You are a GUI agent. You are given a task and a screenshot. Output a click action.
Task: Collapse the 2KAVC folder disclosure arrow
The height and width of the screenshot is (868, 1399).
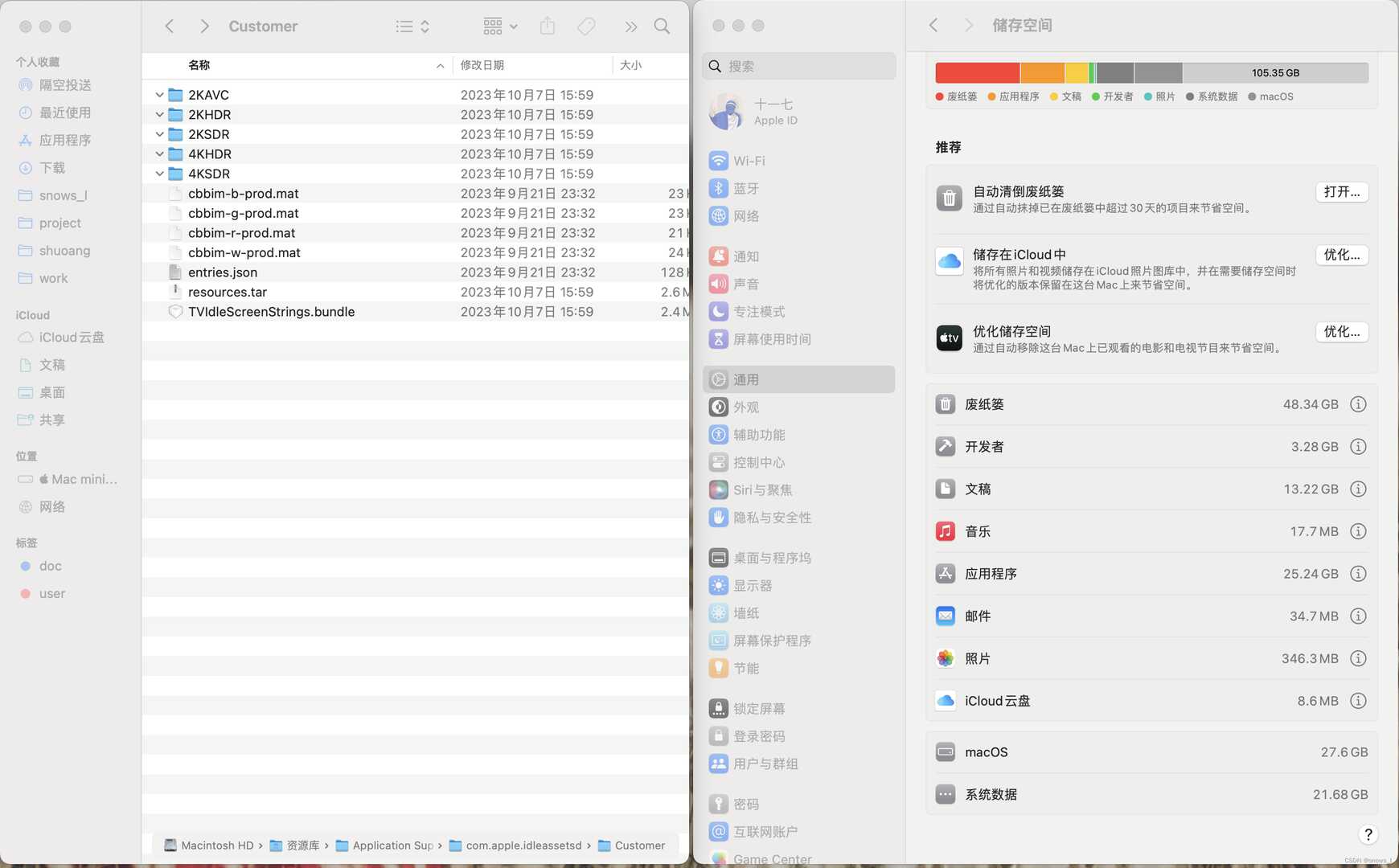tap(159, 95)
